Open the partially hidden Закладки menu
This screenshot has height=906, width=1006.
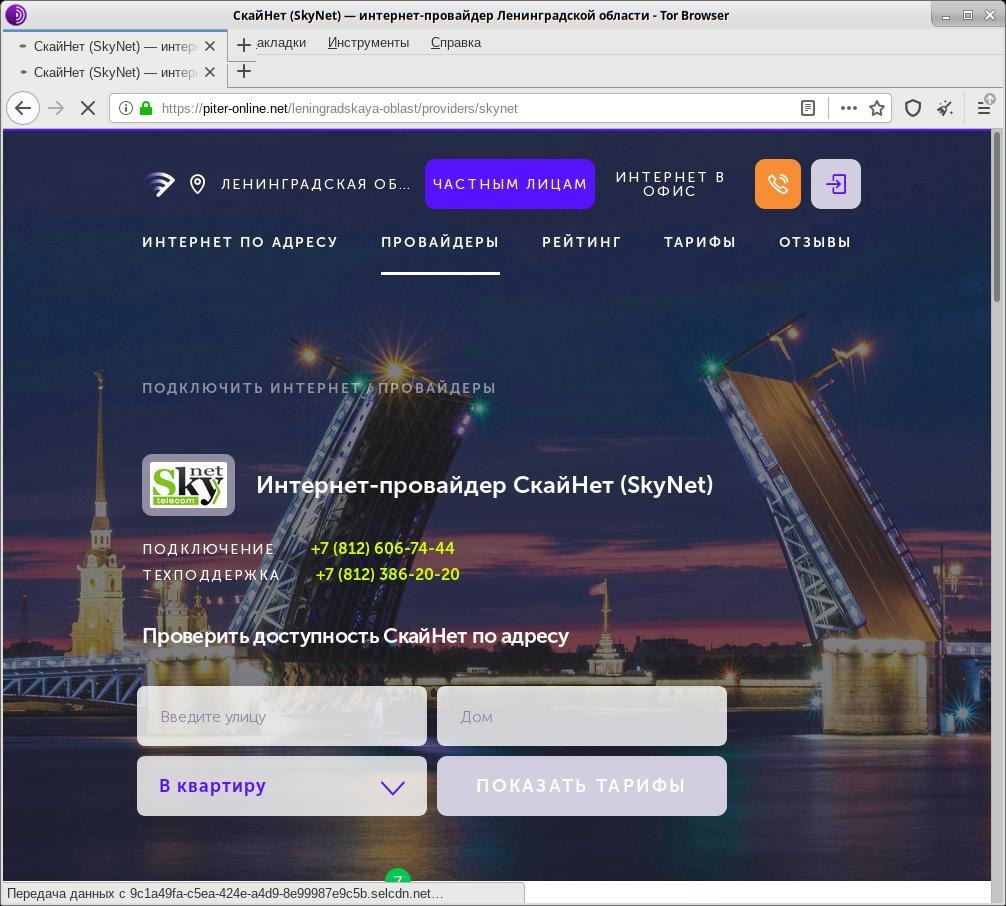[x=281, y=42]
